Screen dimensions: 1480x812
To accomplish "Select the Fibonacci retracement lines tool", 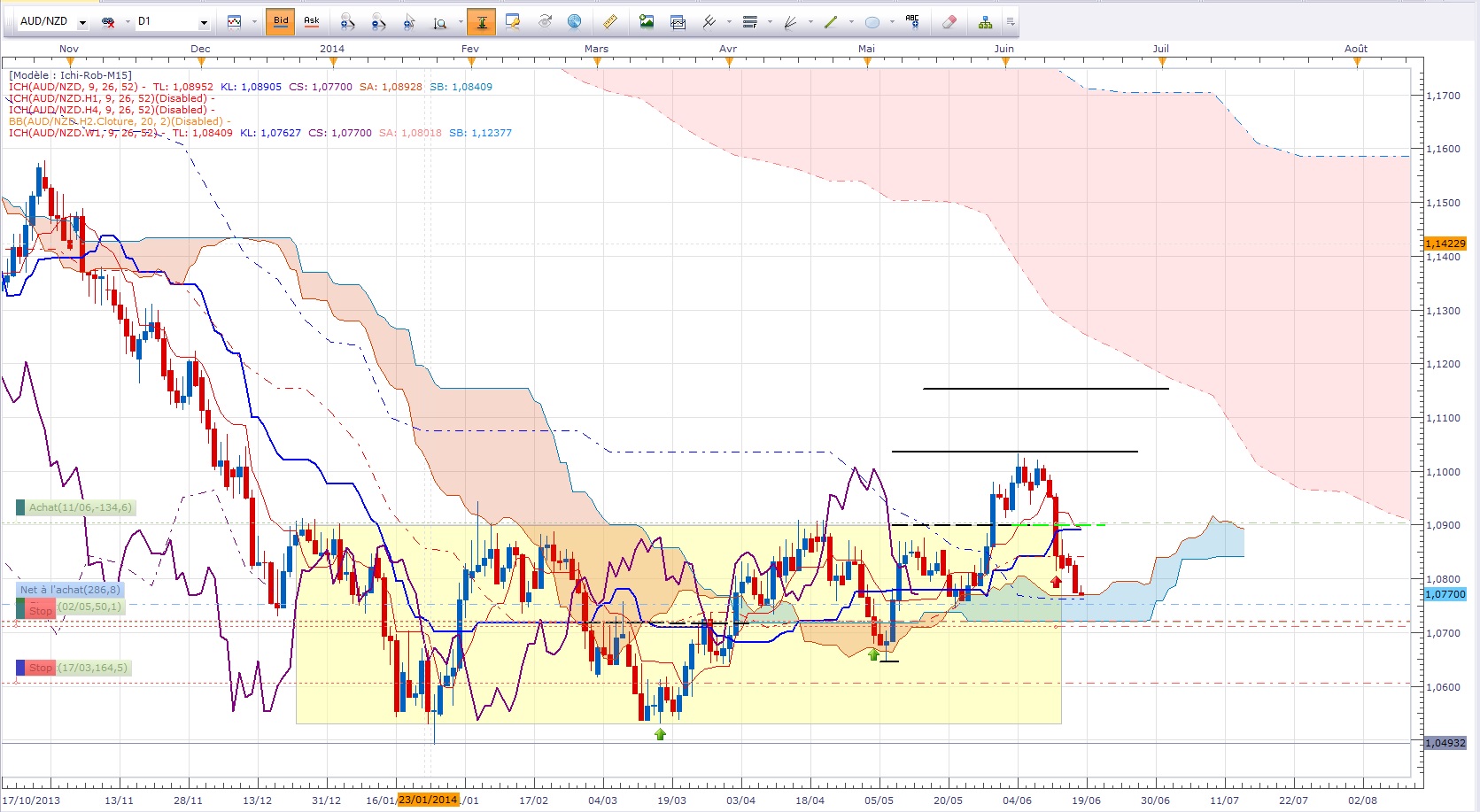I will click(x=750, y=21).
